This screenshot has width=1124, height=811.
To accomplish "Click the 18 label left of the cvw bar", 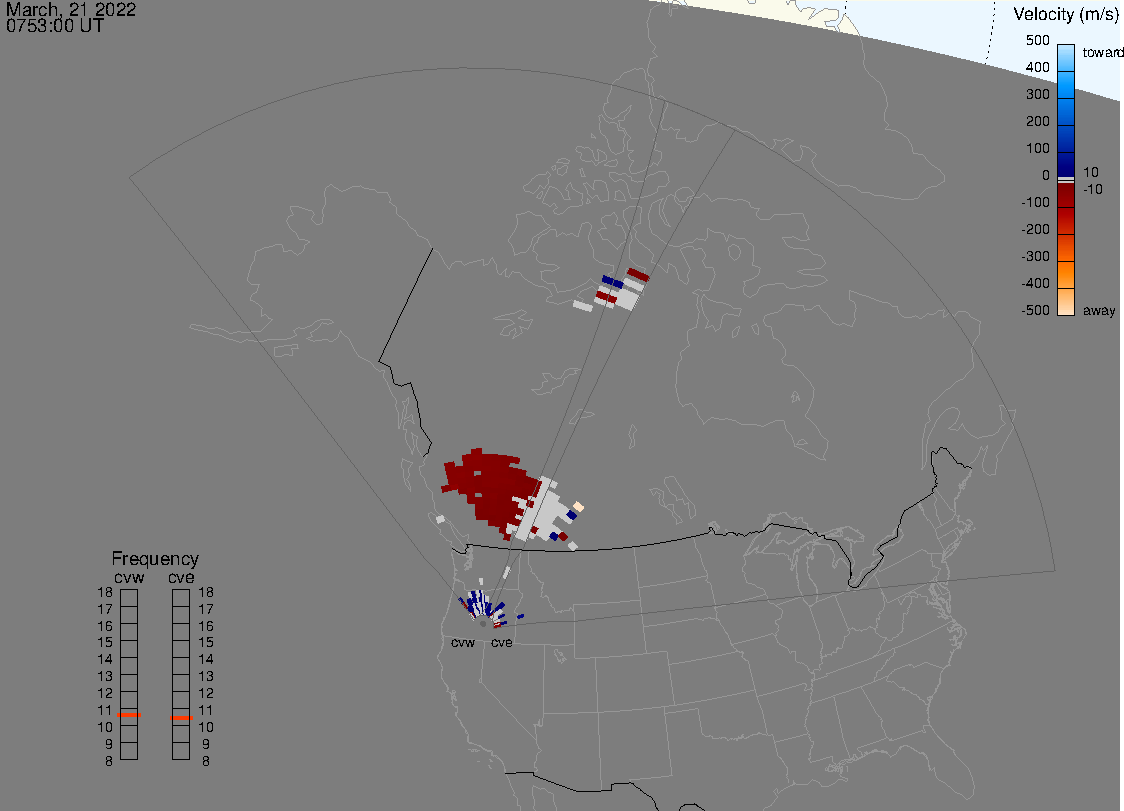I will pyautogui.click(x=105, y=592).
